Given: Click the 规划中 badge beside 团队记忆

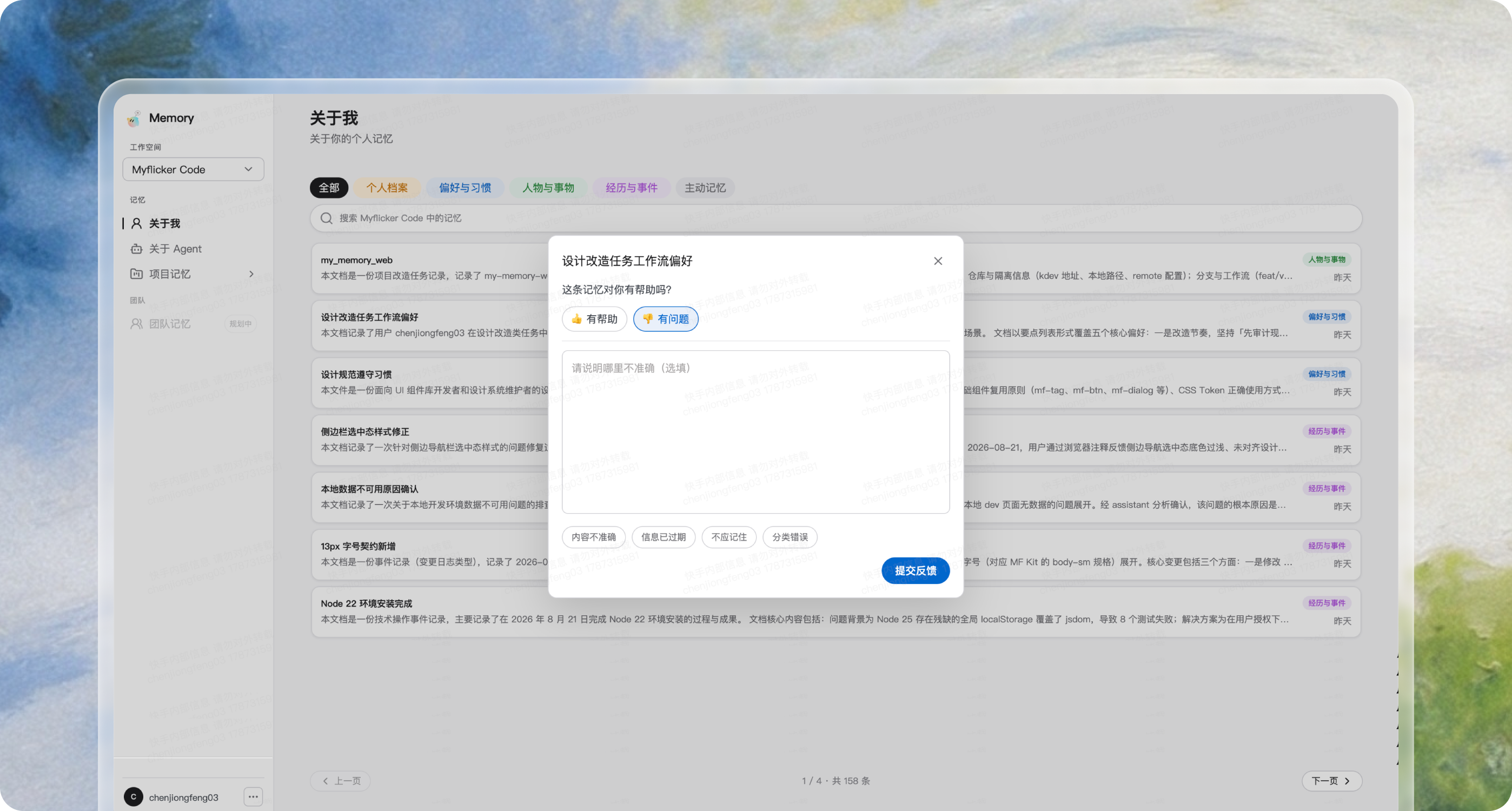Looking at the screenshot, I should pyautogui.click(x=240, y=324).
